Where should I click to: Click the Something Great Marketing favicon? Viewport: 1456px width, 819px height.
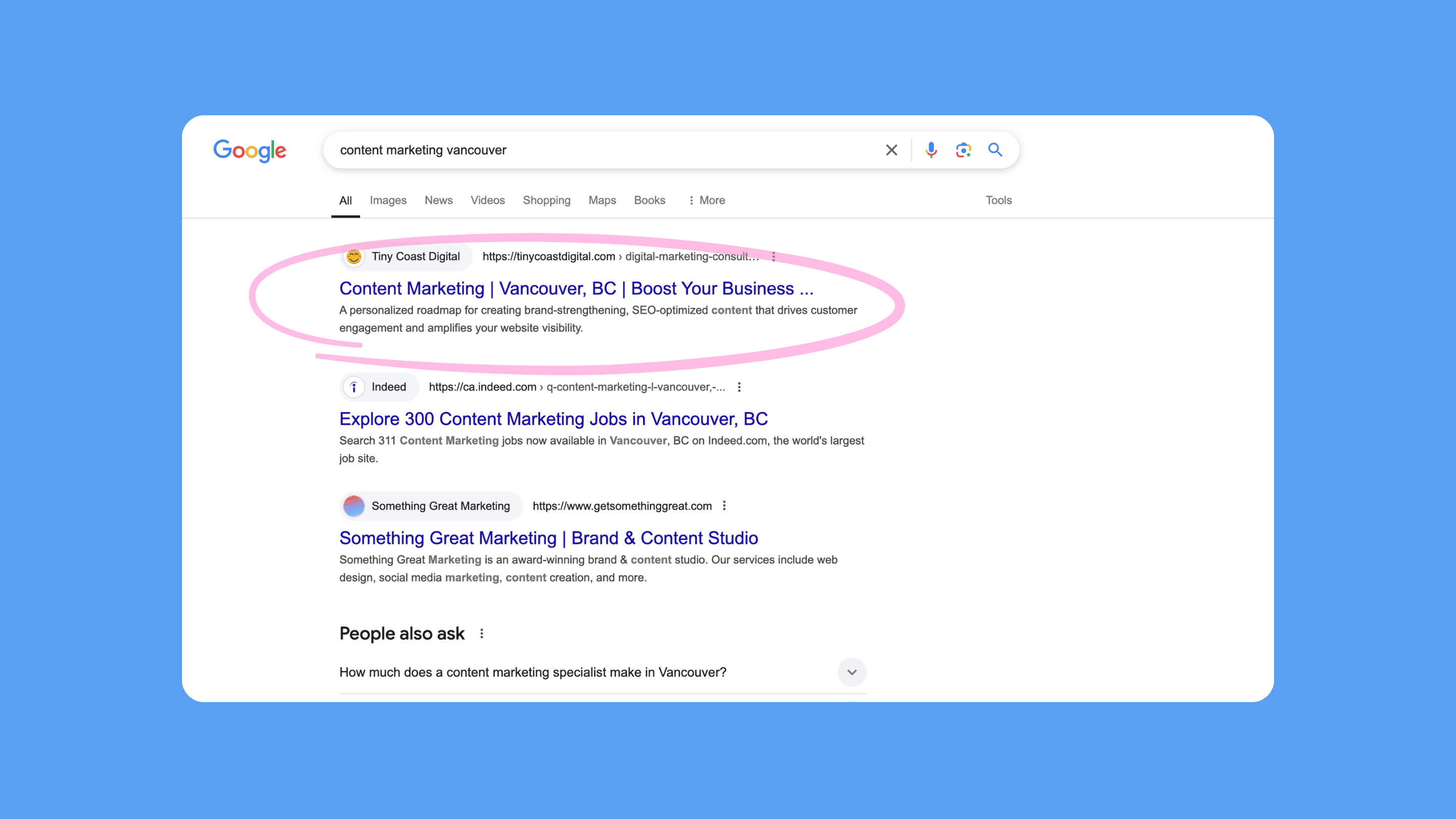[354, 506]
